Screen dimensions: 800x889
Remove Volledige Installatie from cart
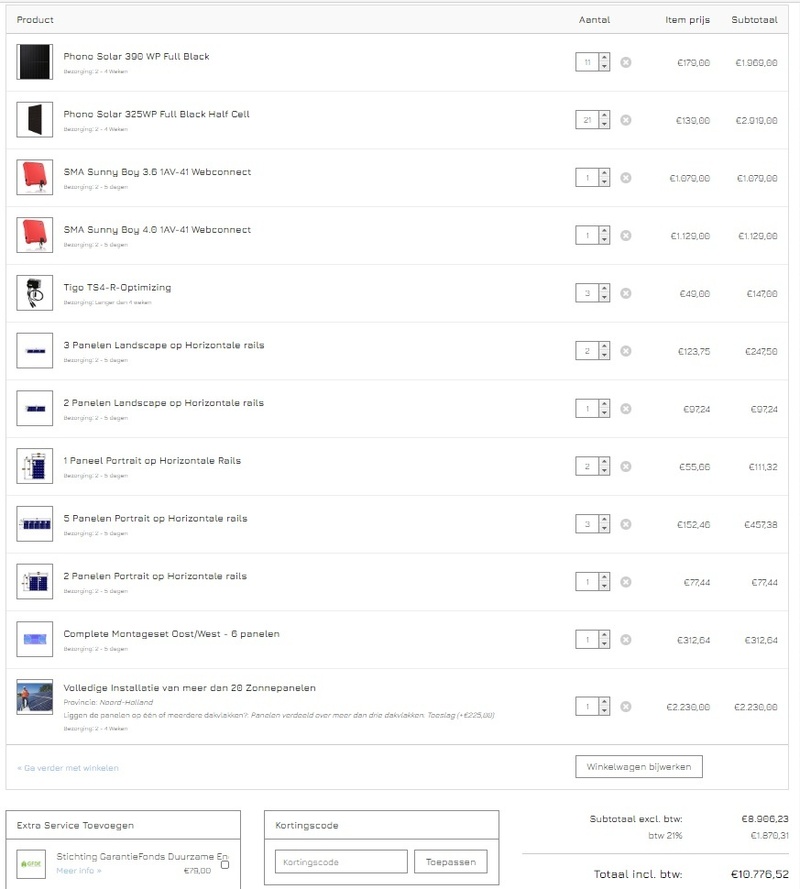coord(626,707)
